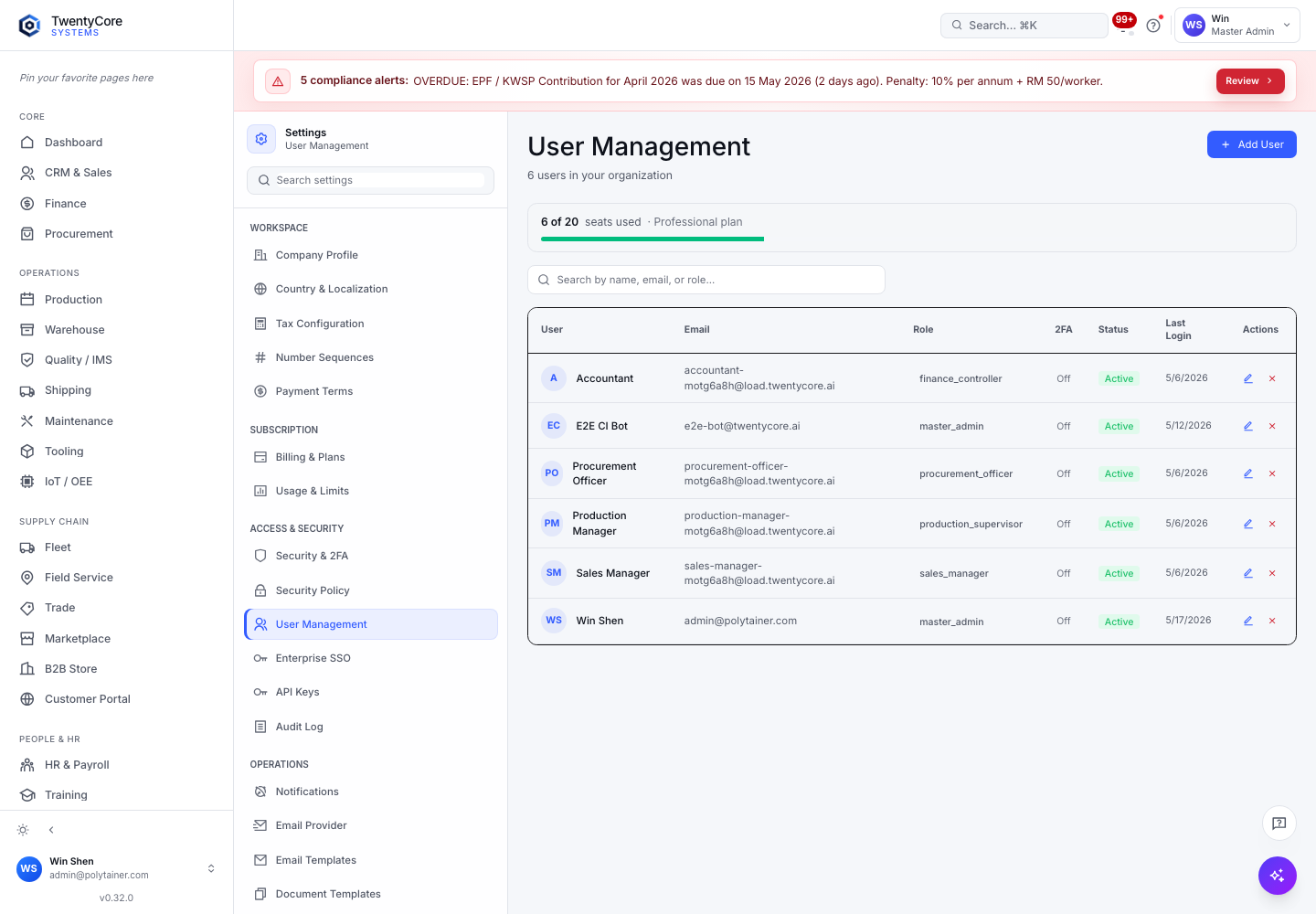
Task: Delete the Sales Manager user
Action: pos(1272,573)
